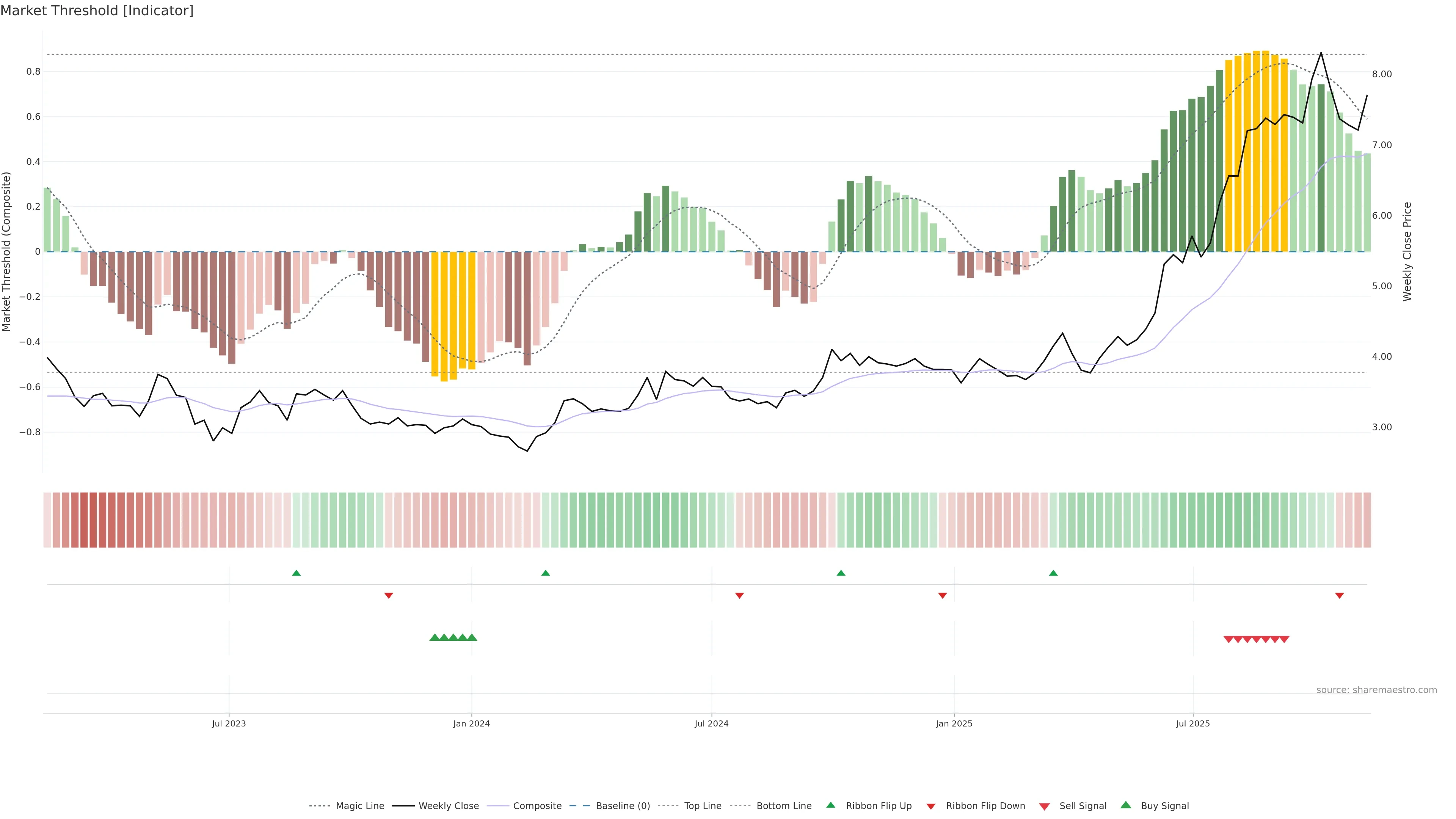Click the Ribbon Flip Down legend triangle icon

pos(931,806)
